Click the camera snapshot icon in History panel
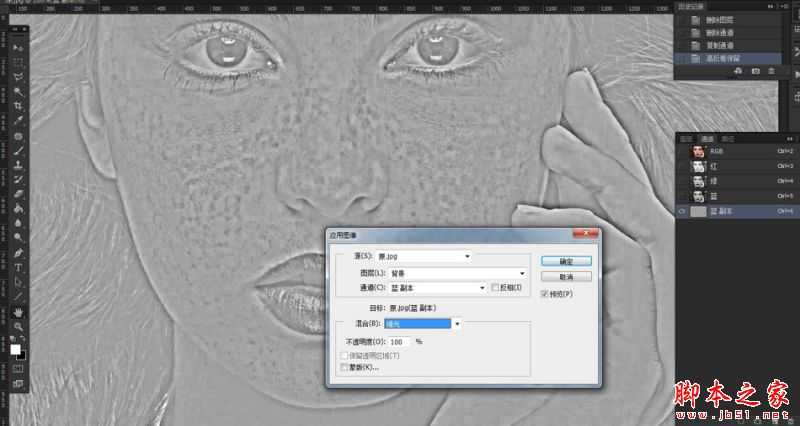The image size is (800, 426). pyautogui.click(x=755, y=72)
